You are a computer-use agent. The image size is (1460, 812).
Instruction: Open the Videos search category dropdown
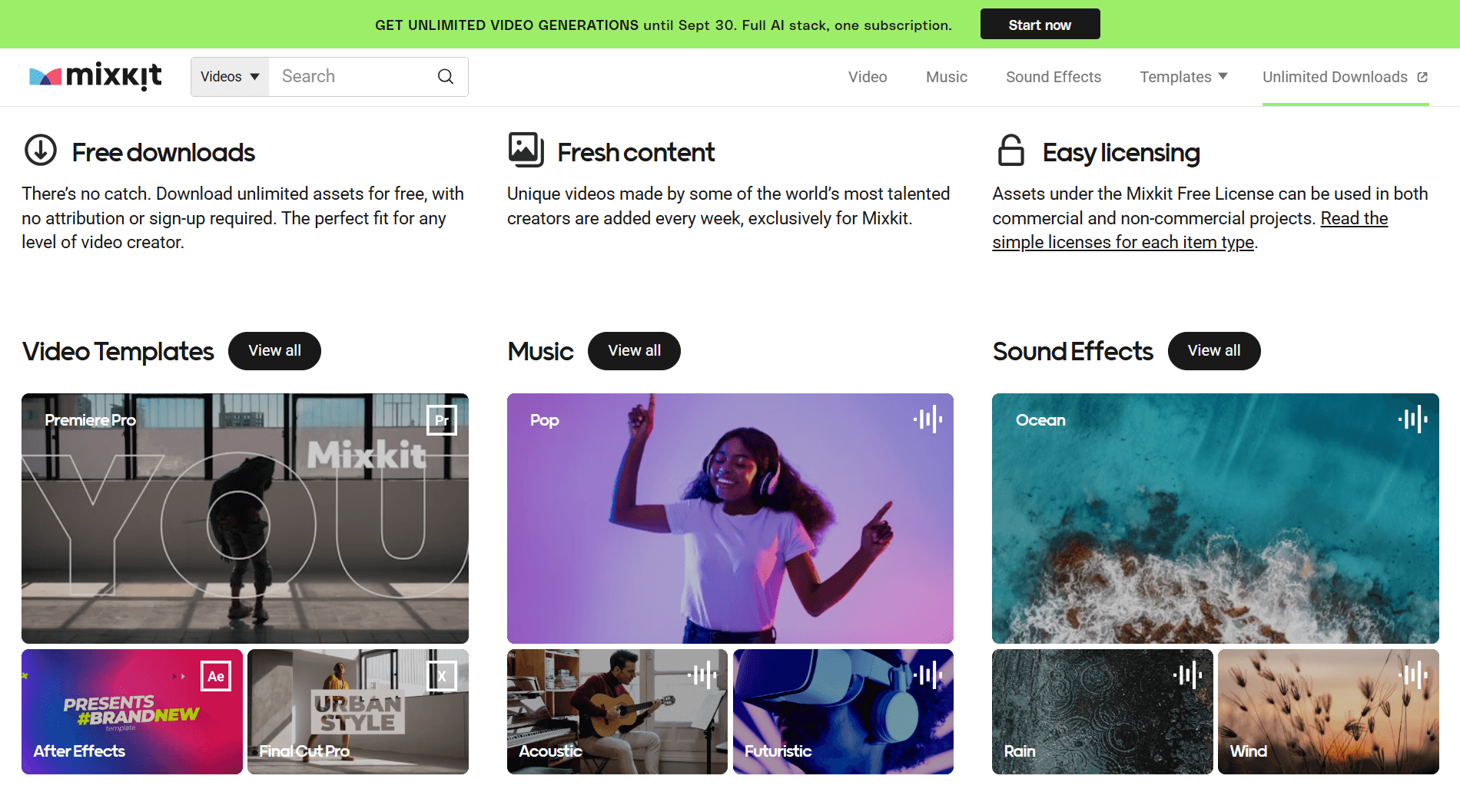coord(230,77)
